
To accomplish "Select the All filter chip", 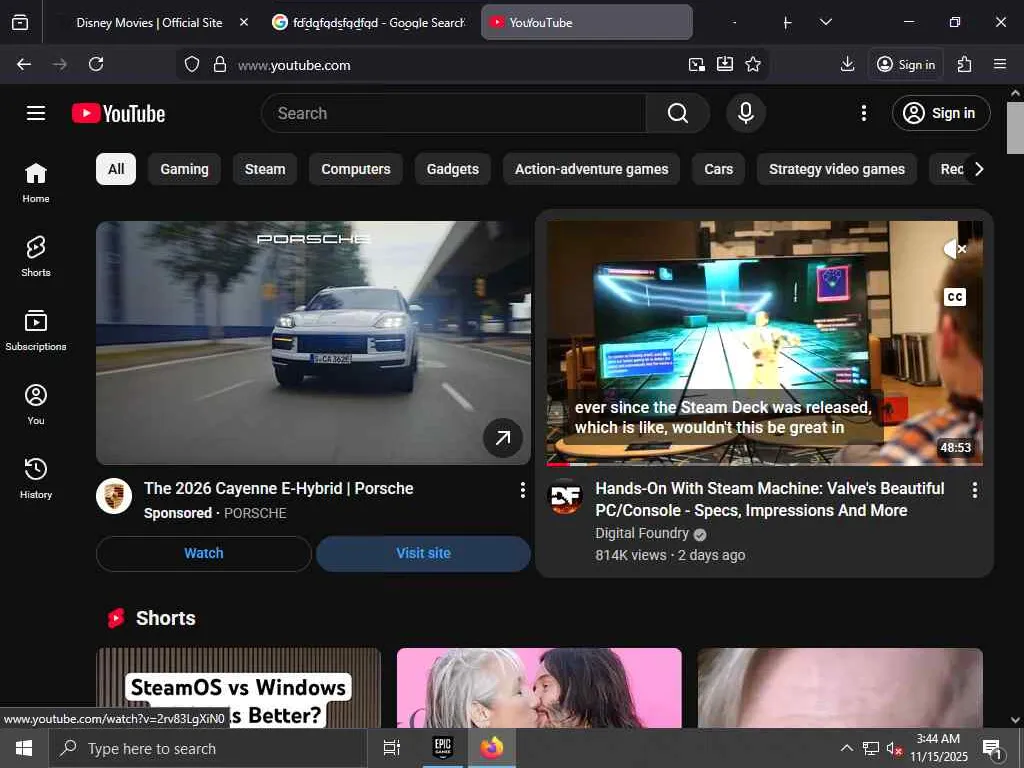I will (116, 169).
